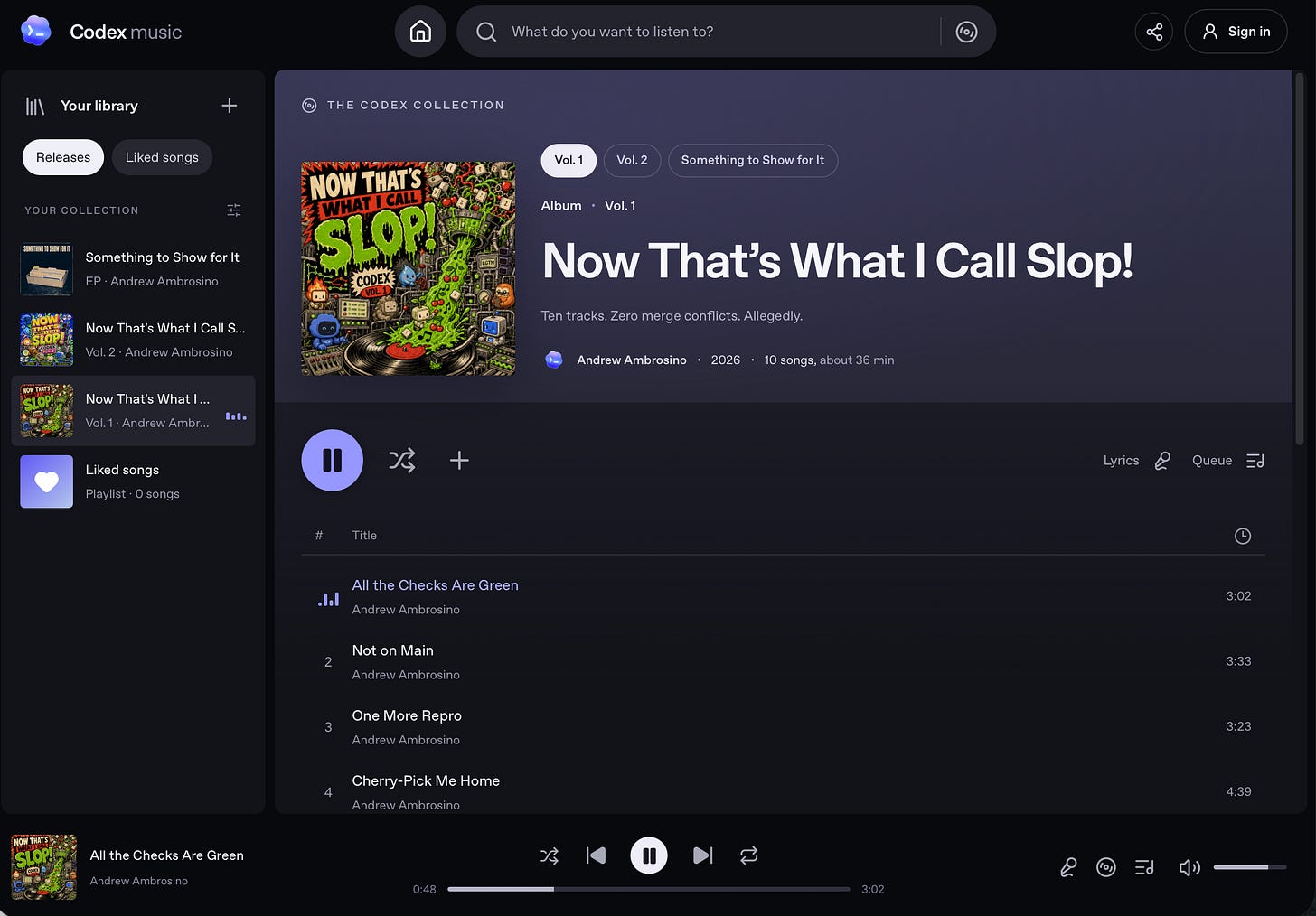Toggle repeat in the bottom player bar
1316x916 pixels.
pyautogui.click(x=748, y=855)
